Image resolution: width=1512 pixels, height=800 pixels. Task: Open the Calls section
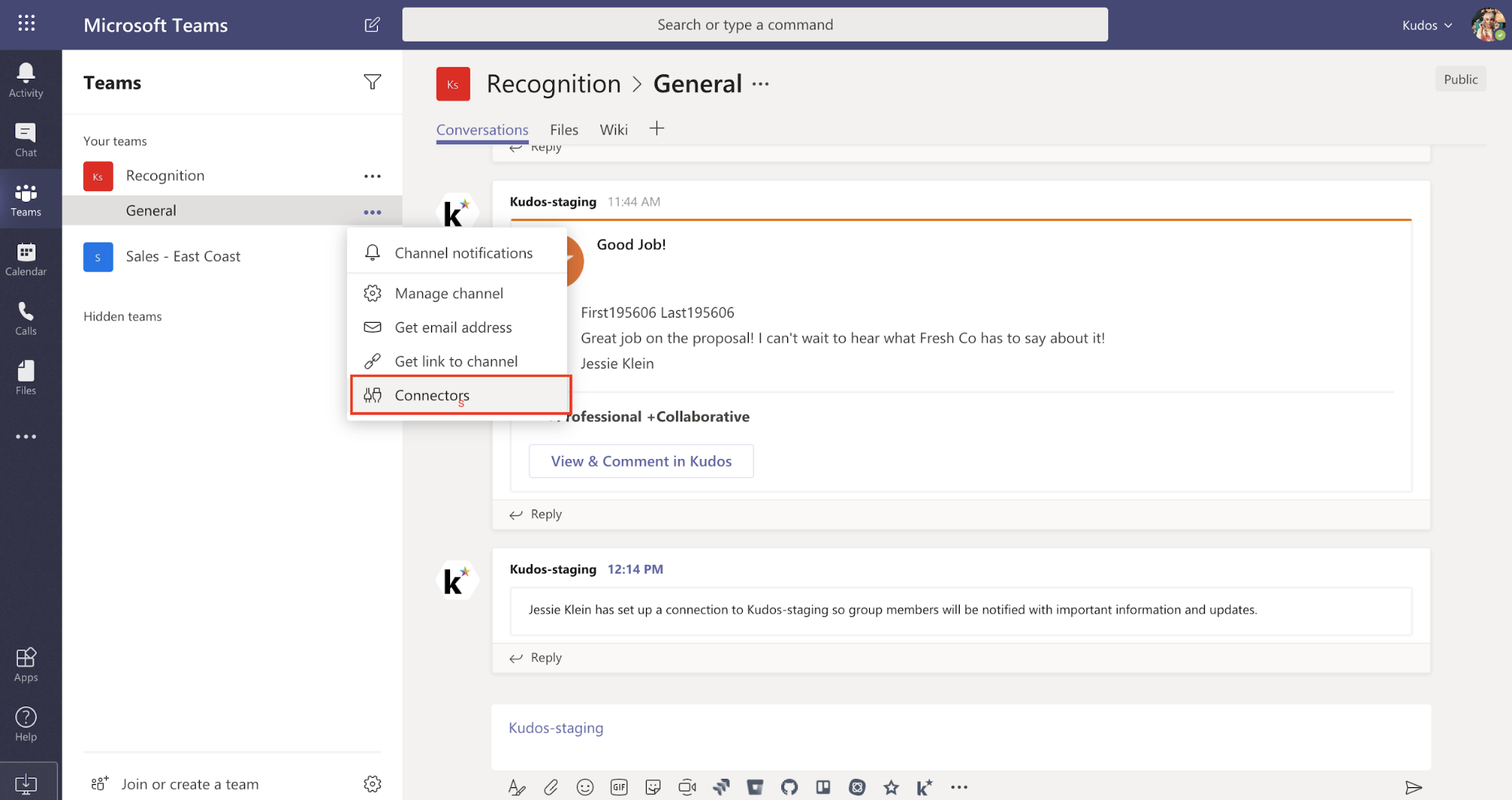pos(26,318)
